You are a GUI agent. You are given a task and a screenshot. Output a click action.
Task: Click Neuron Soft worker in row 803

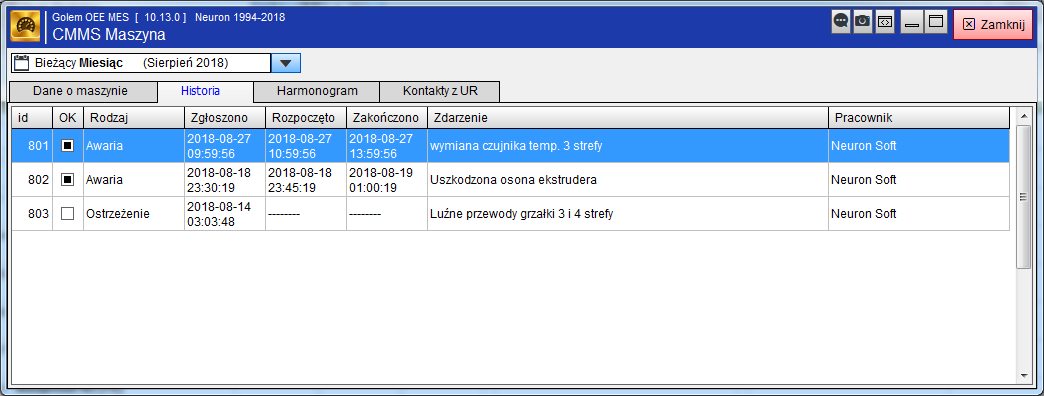click(x=919, y=214)
